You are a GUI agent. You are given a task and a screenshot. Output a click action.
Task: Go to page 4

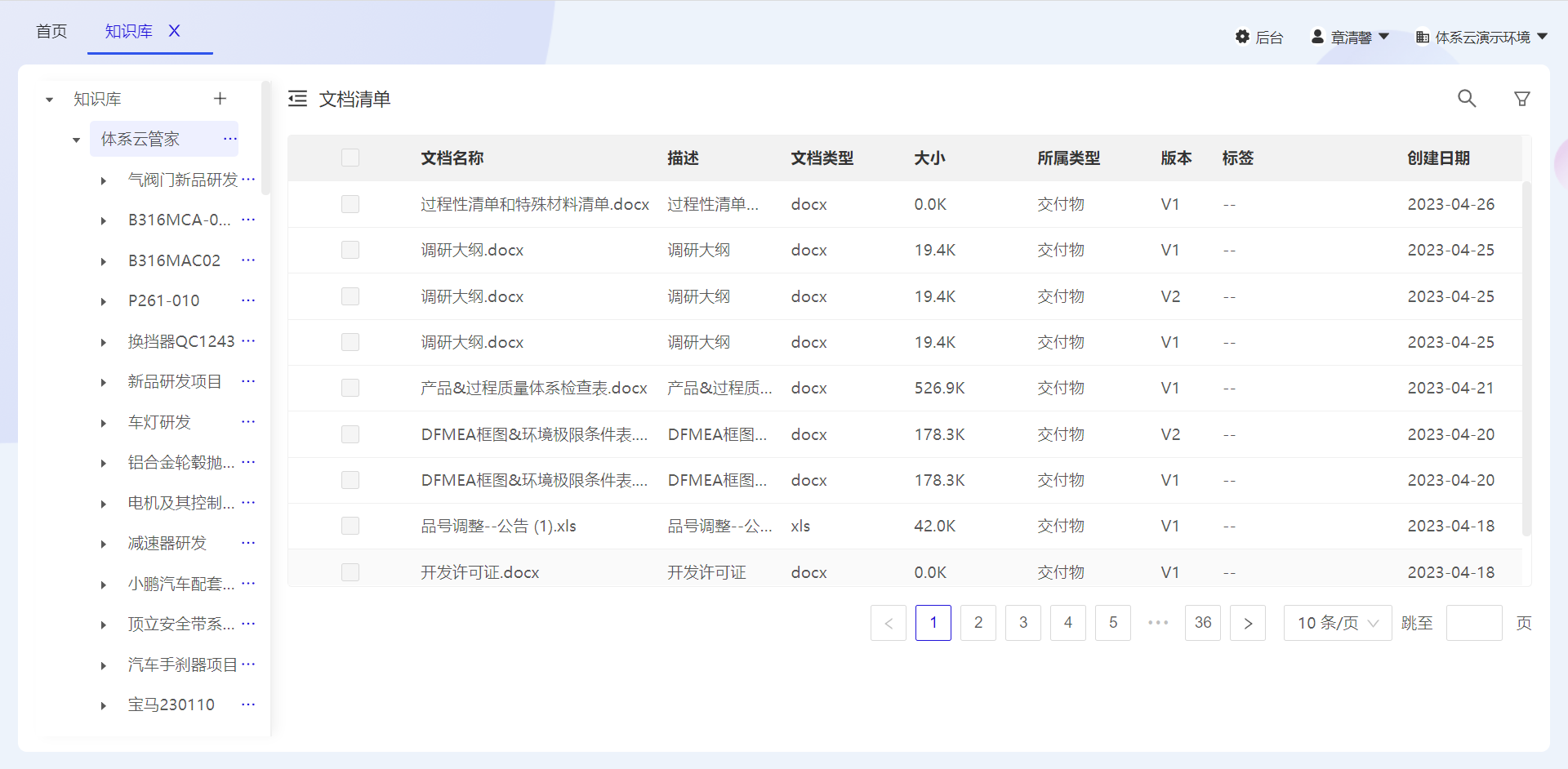pos(1068,623)
